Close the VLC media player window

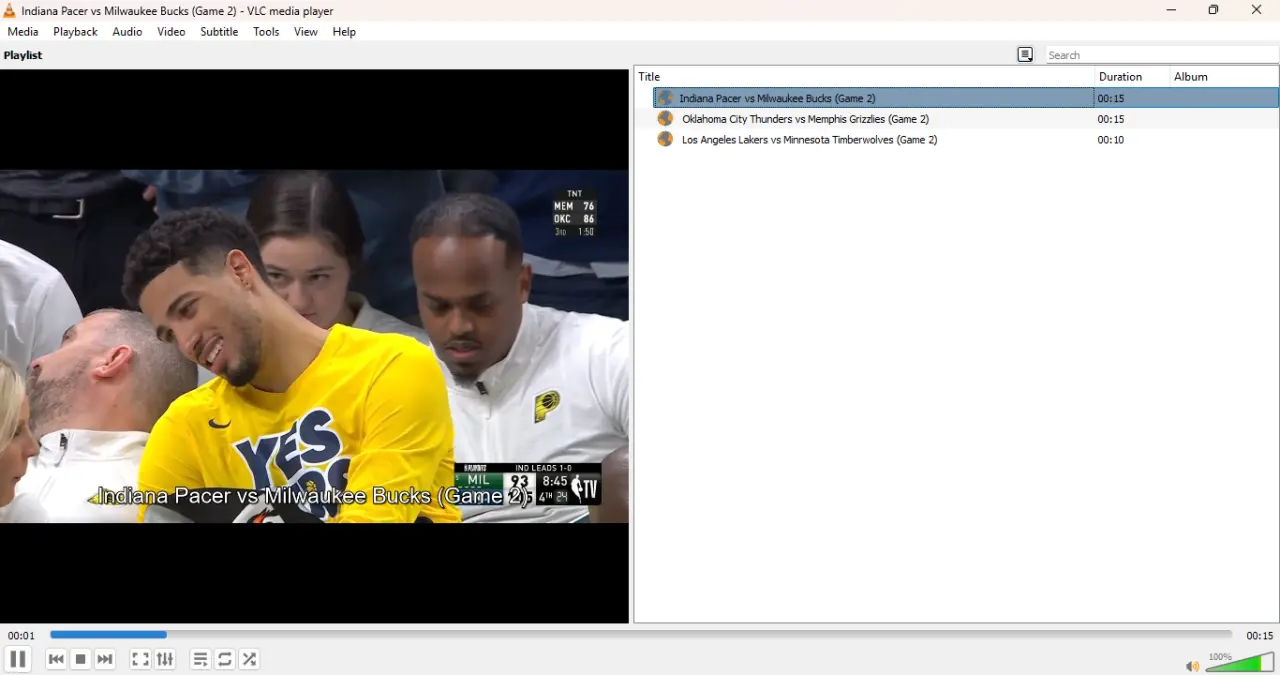1257,11
